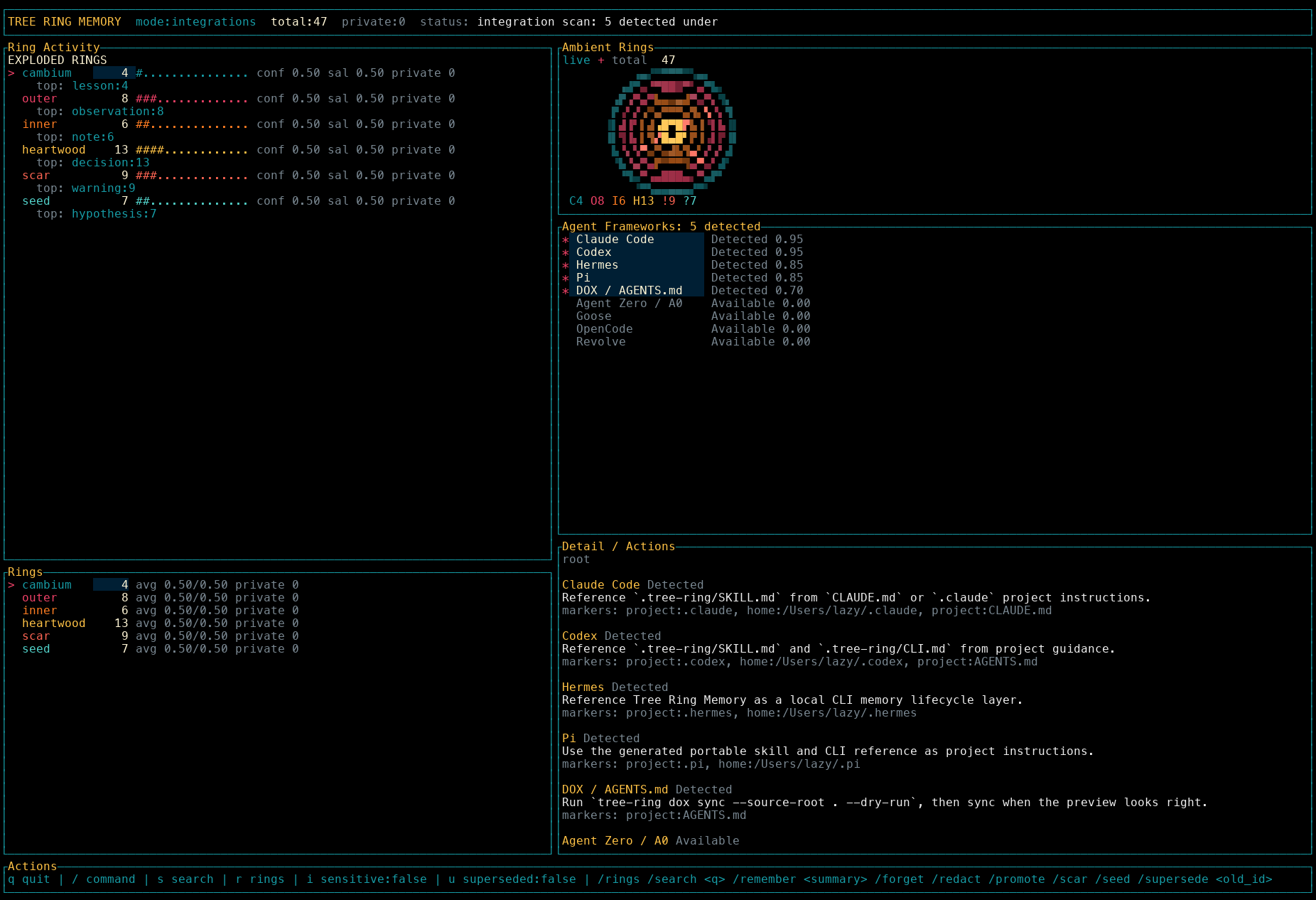Select the scar row in Ring Activity
This screenshot has width=1316, height=900.
(x=232, y=176)
